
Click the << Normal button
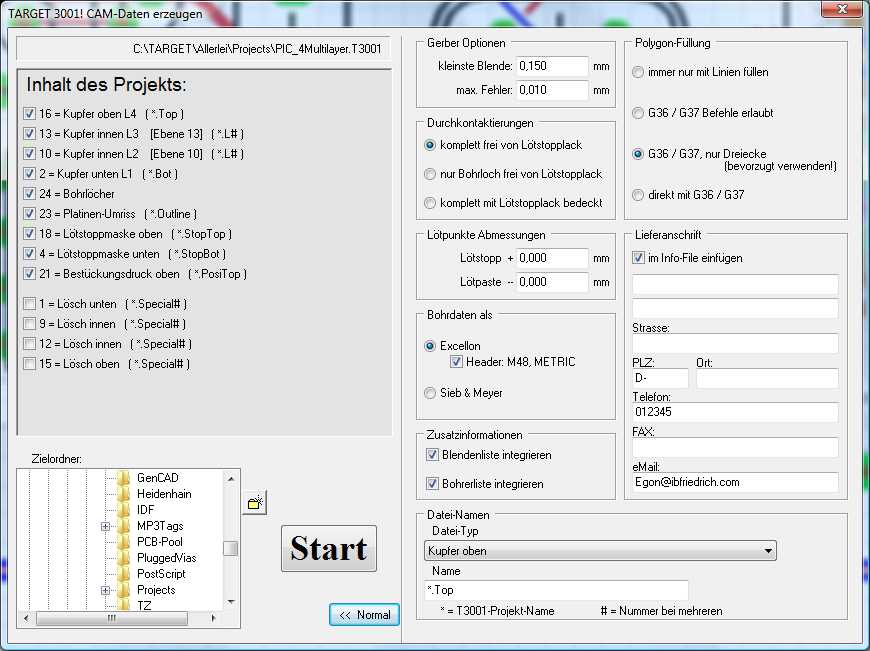pyautogui.click(x=365, y=615)
